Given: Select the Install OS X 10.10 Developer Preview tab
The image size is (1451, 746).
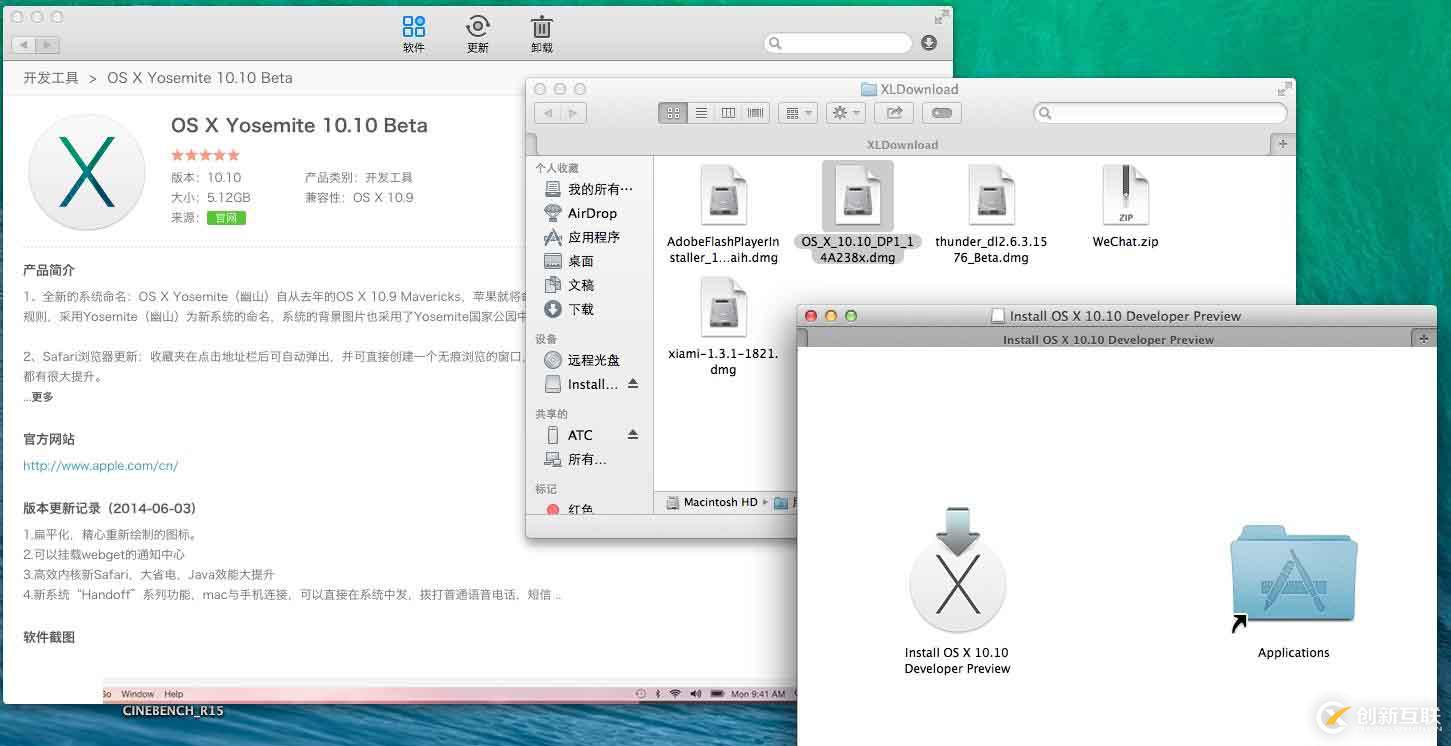Looking at the screenshot, I should click(1108, 340).
